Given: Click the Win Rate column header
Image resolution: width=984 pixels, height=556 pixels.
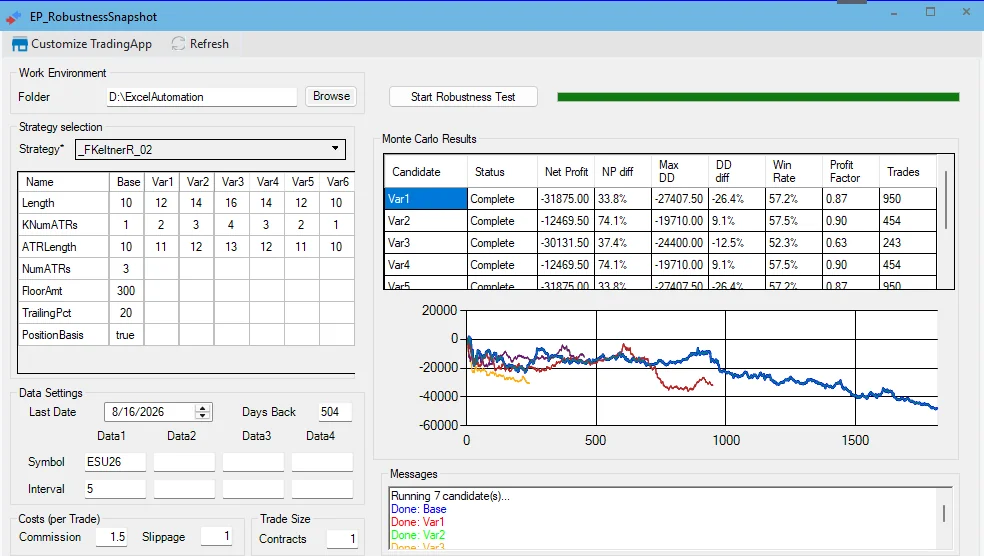Looking at the screenshot, I should tap(793, 171).
